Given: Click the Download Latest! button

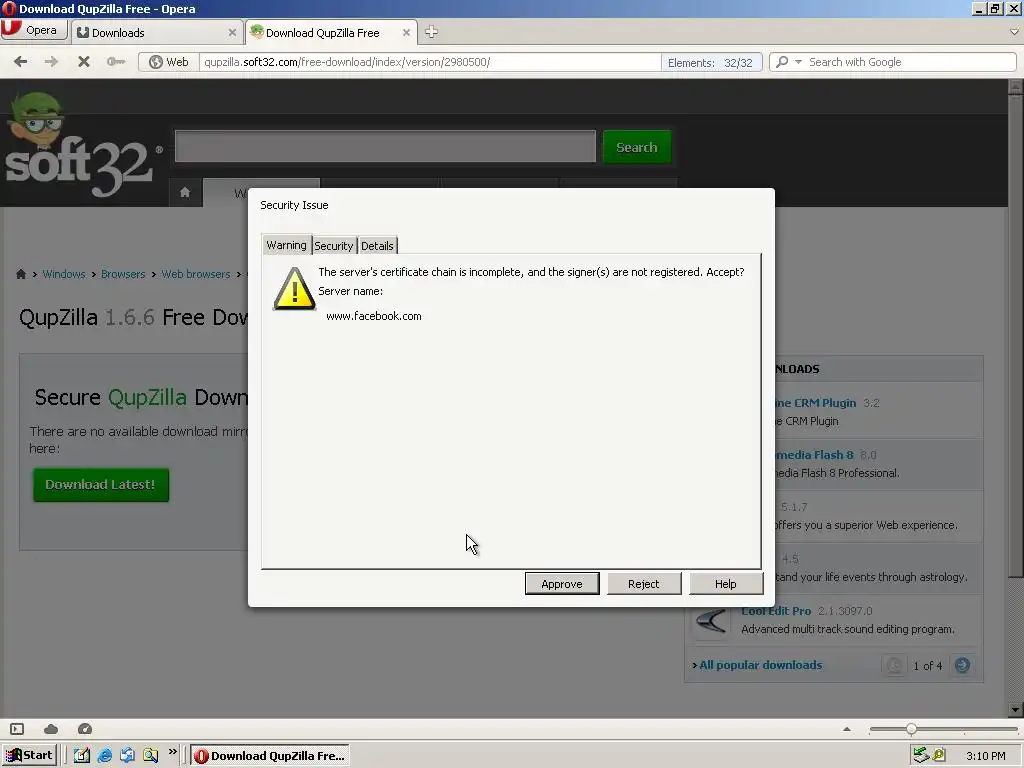Looking at the screenshot, I should (x=101, y=485).
